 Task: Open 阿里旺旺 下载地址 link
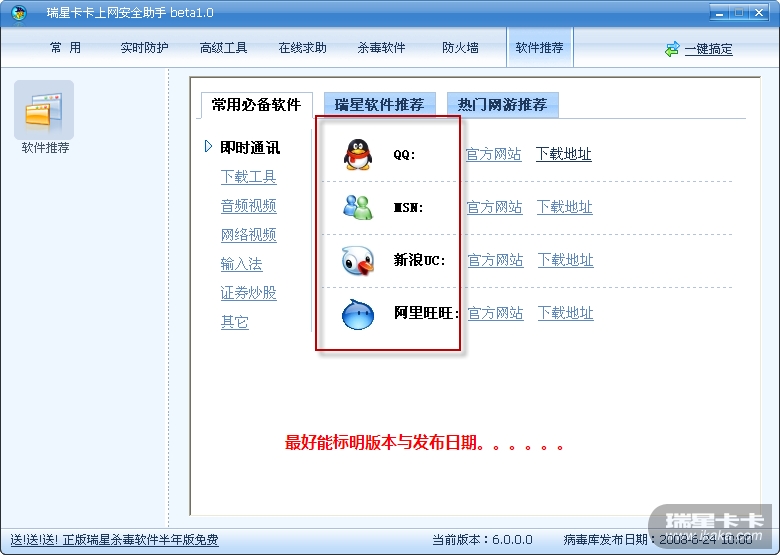click(566, 313)
